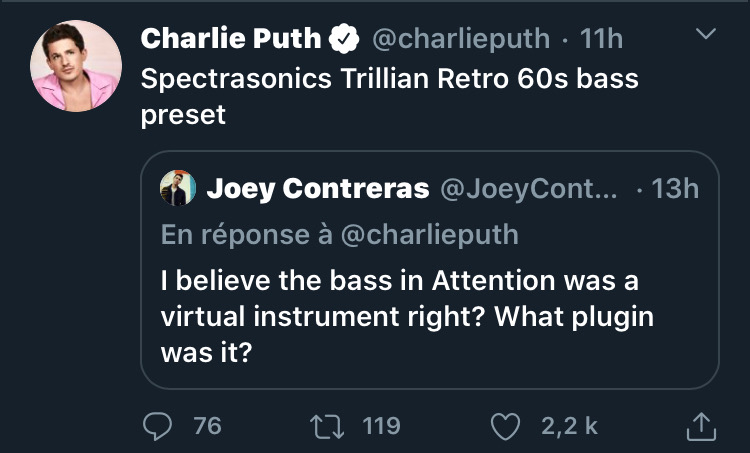750x453 pixels.
Task: Click the share tweet upload icon
Action: coord(702,426)
